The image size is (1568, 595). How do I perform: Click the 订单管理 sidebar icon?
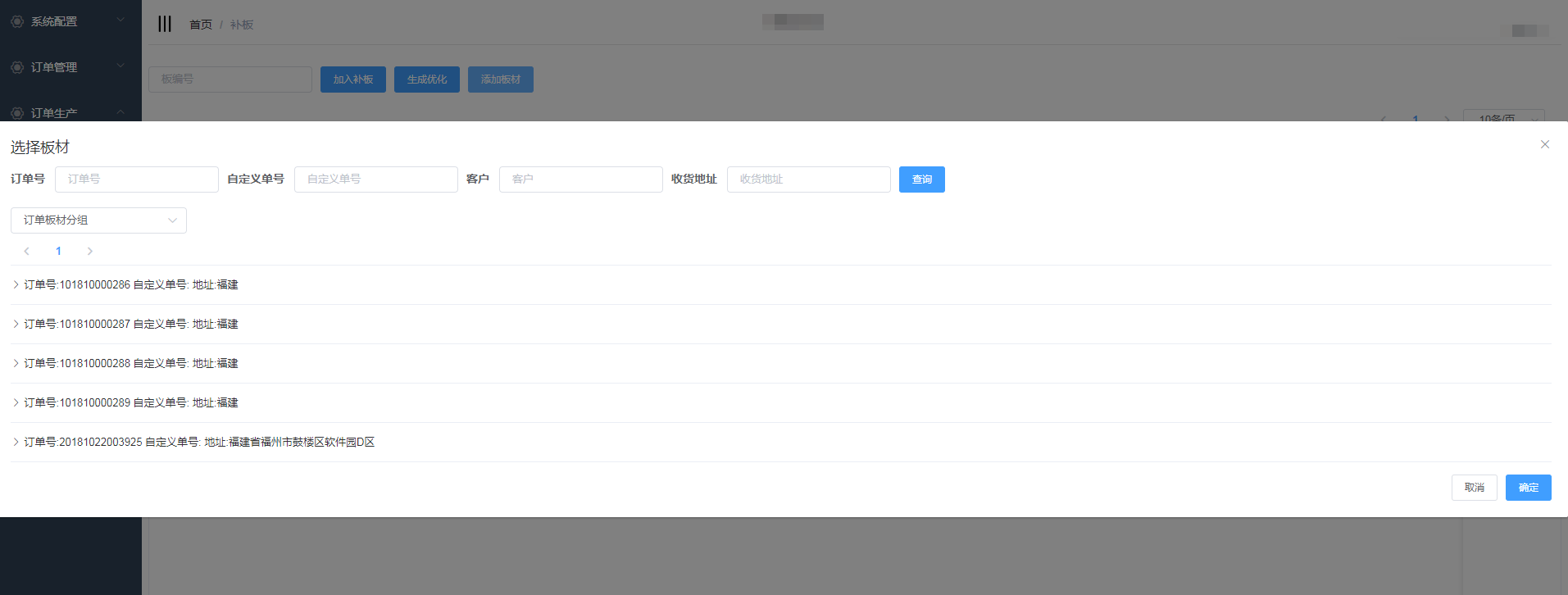pyautogui.click(x=17, y=67)
